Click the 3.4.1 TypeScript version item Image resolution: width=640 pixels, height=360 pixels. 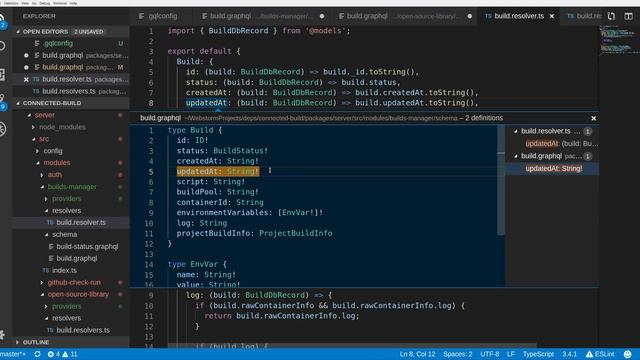point(569,354)
